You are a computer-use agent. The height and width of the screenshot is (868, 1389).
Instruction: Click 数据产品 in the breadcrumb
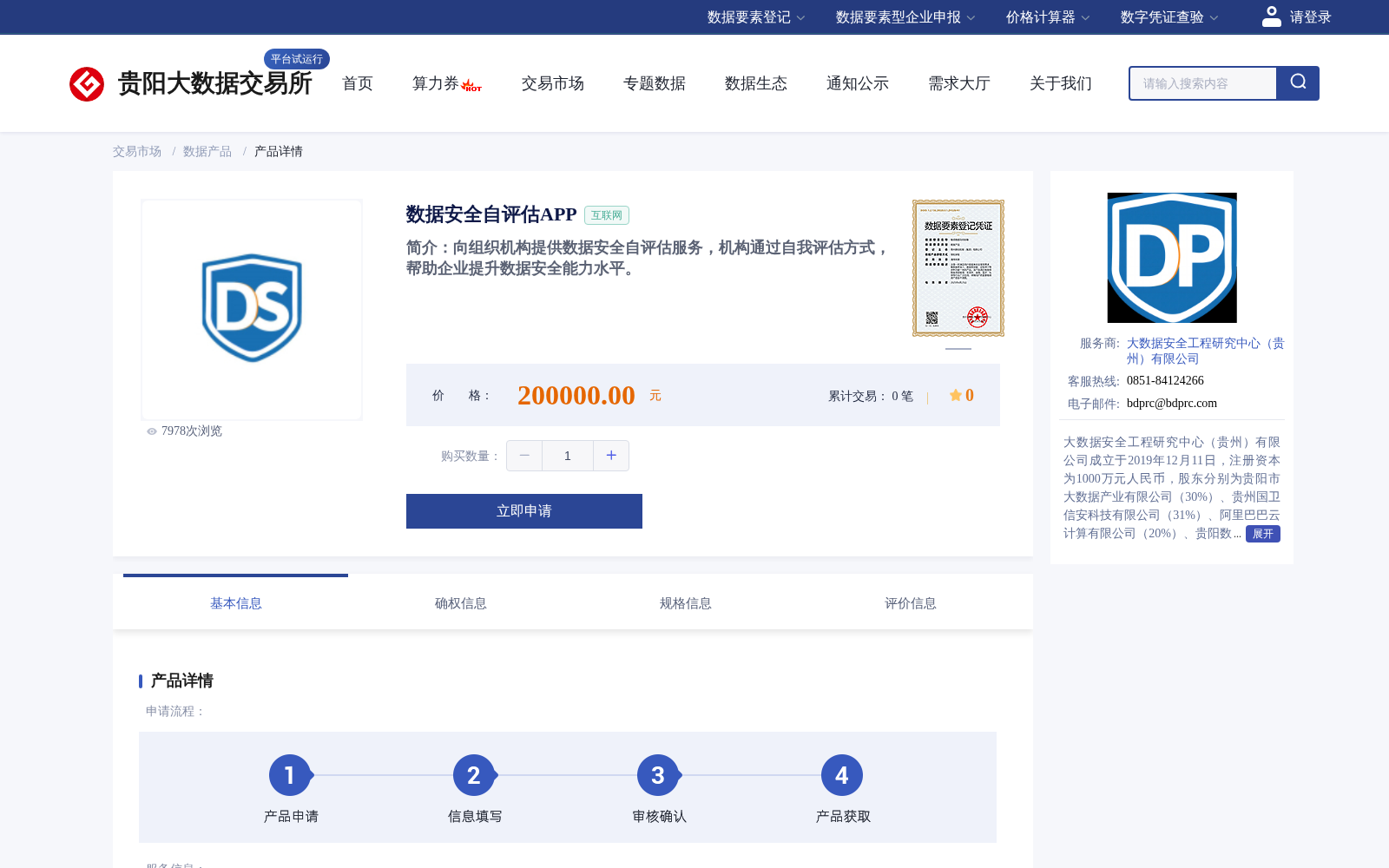pyautogui.click(x=207, y=151)
